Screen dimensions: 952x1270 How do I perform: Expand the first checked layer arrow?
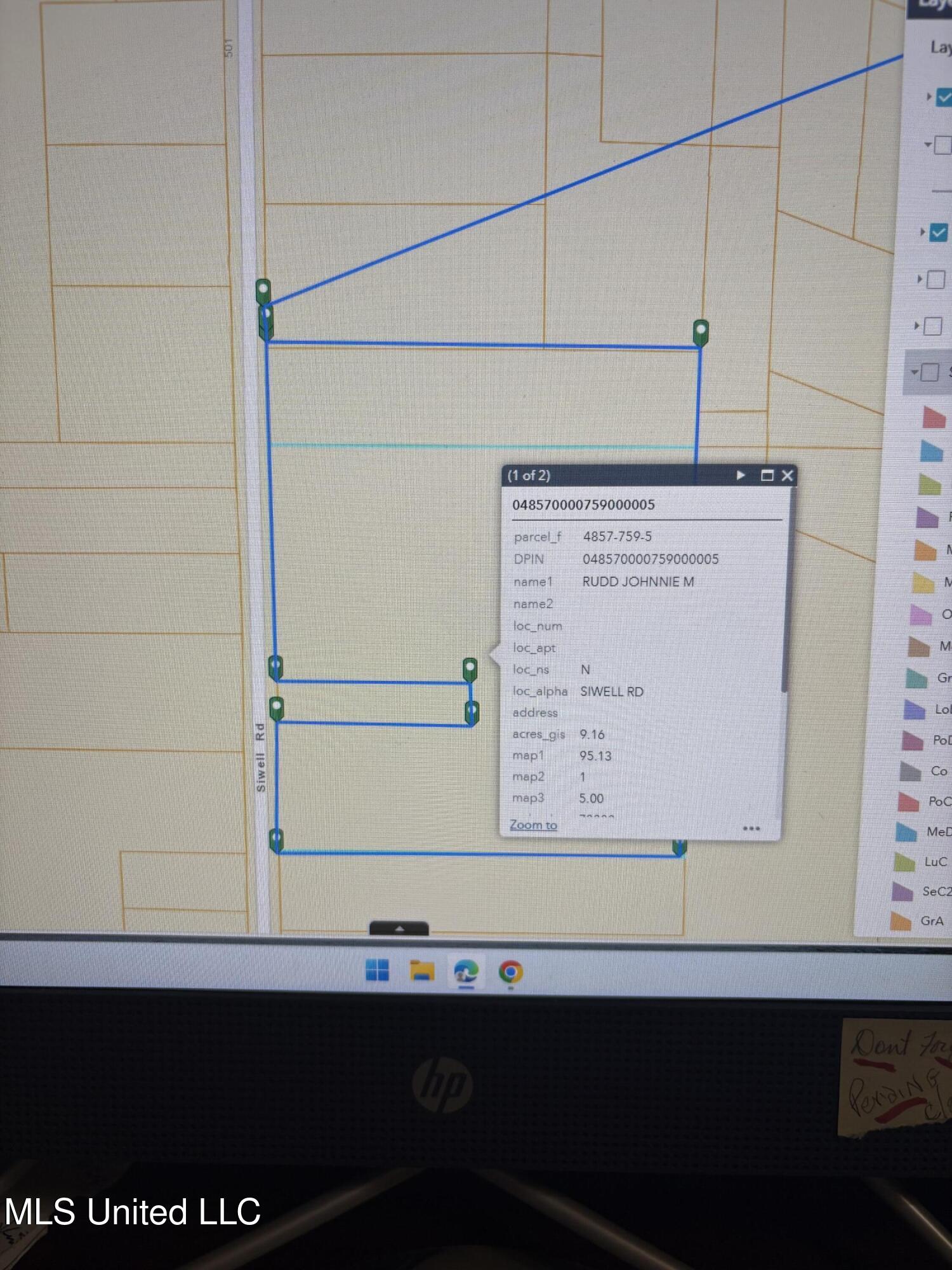pyautogui.click(x=929, y=97)
